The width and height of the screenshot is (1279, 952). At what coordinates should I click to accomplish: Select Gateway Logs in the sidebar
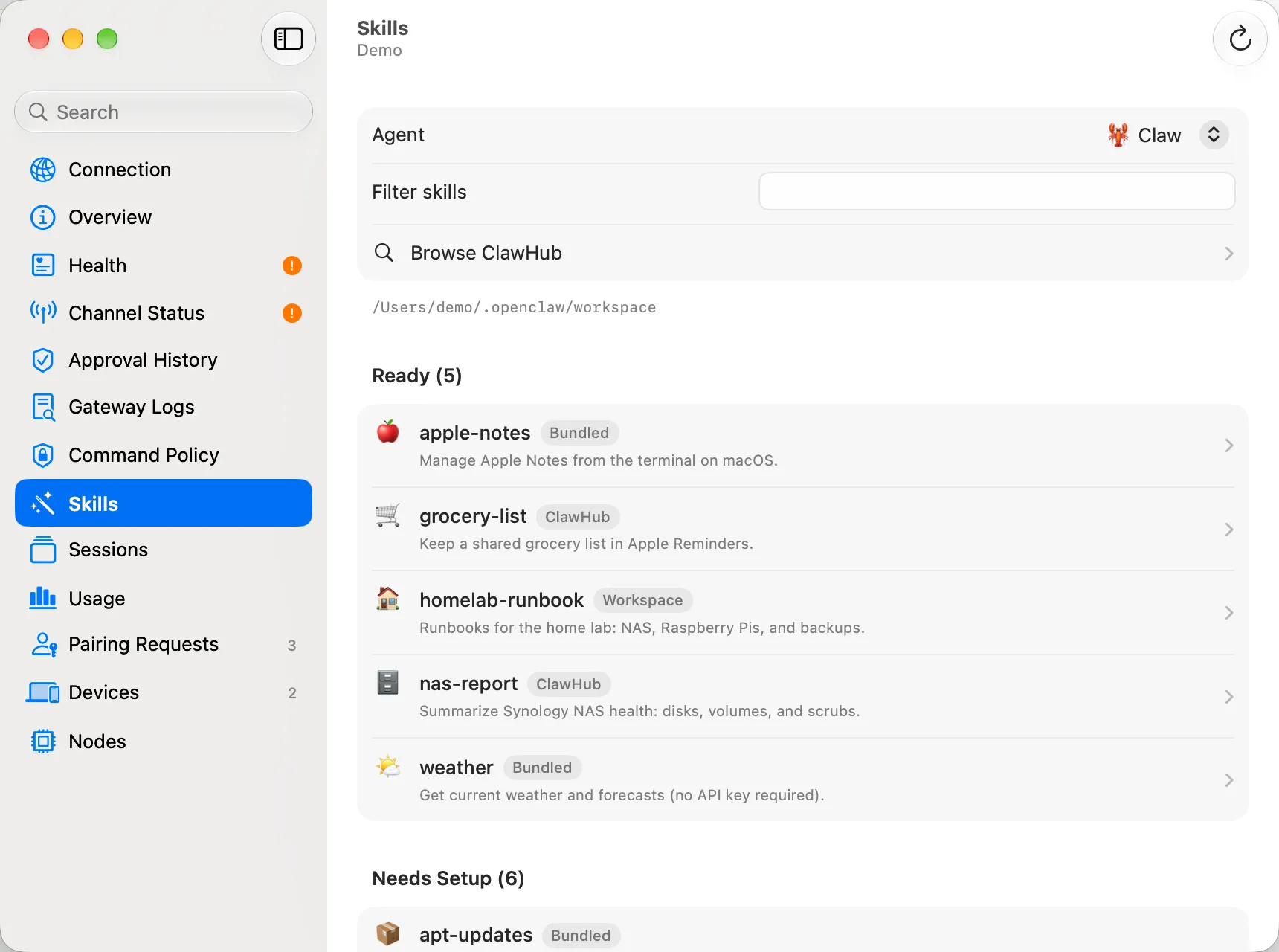click(164, 407)
